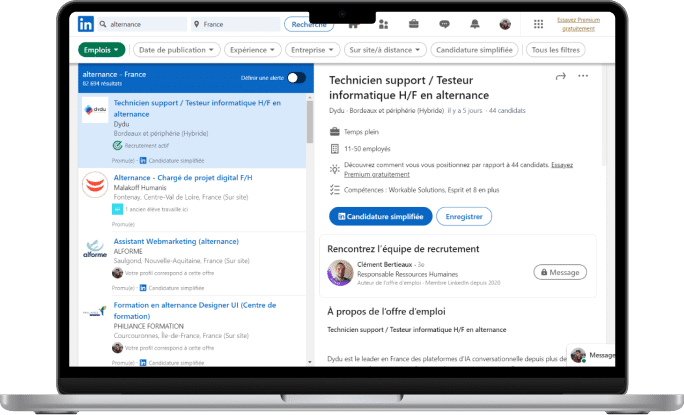Toggle the Définir une alerte switch

[x=296, y=78]
